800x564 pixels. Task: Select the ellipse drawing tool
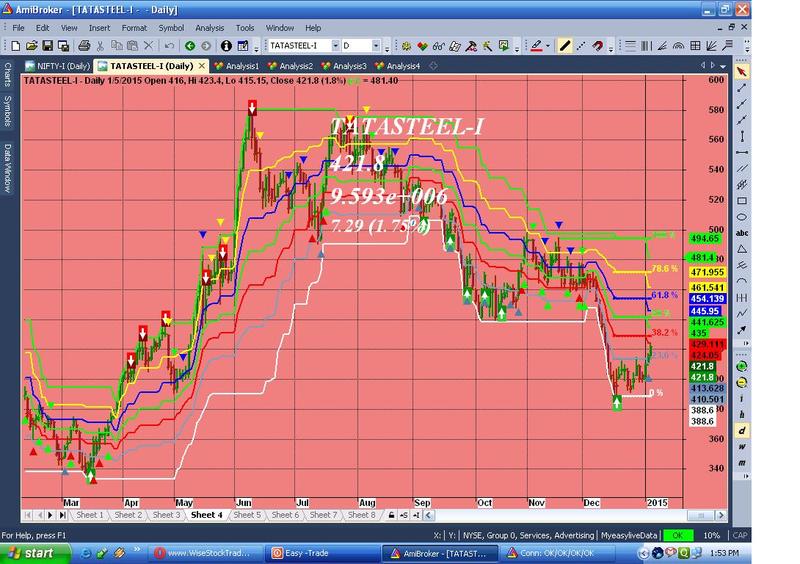pyautogui.click(x=742, y=217)
